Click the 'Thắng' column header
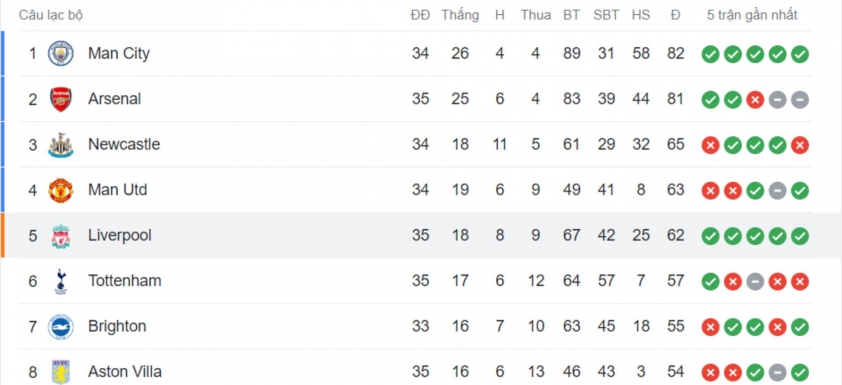This screenshot has height=385, width=842. [460, 16]
